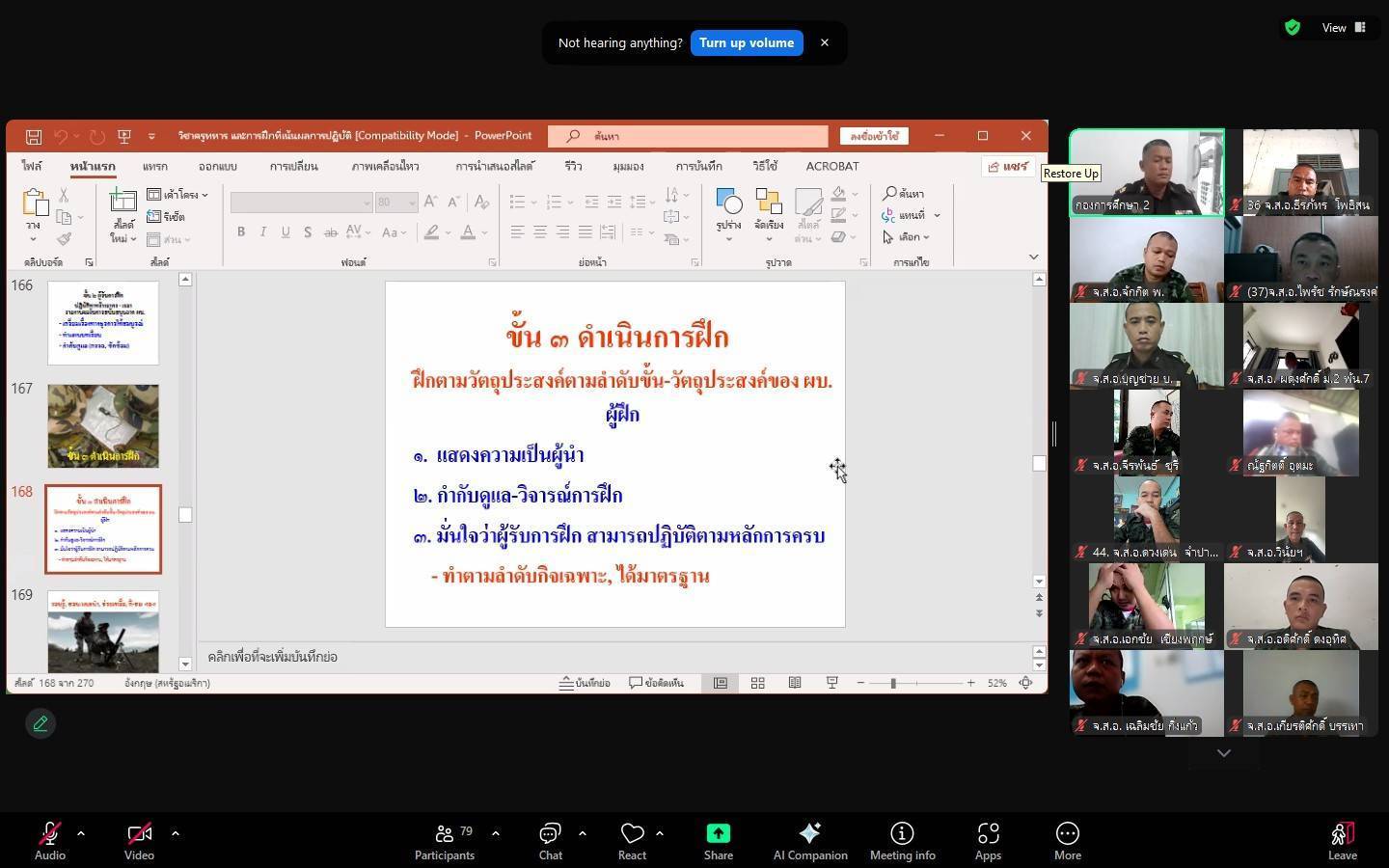Expand the audio options arrow
1389x868 pixels.
click(x=81, y=833)
